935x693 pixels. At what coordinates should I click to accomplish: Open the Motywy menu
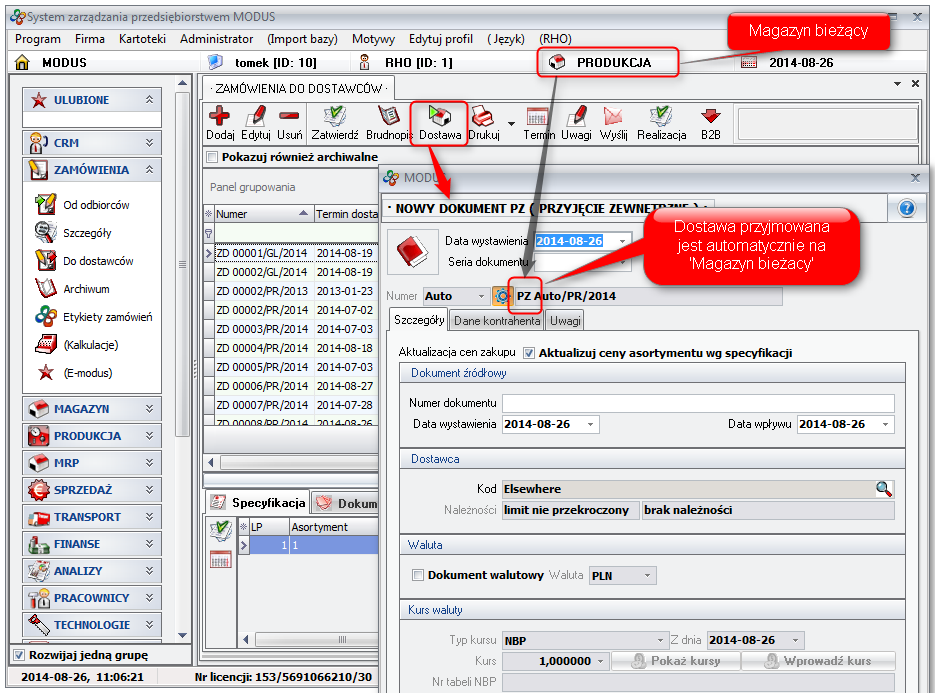point(373,39)
